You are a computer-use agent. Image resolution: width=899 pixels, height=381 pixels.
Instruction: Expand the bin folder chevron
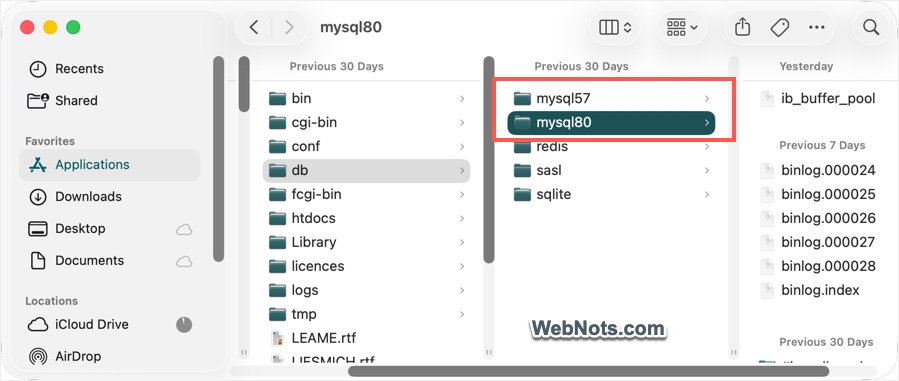coord(462,99)
